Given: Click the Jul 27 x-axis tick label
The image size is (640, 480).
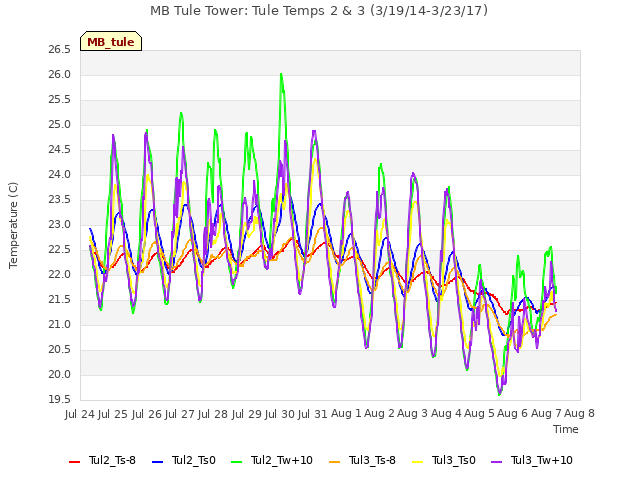Looking at the screenshot, I should coord(180,414).
